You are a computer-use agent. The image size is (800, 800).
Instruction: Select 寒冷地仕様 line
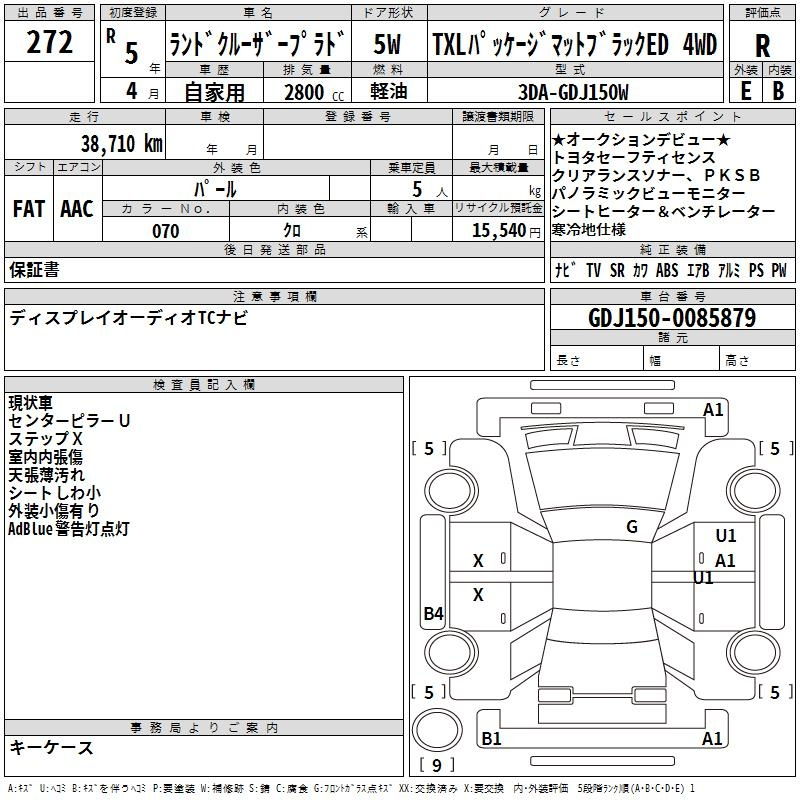click(x=589, y=230)
